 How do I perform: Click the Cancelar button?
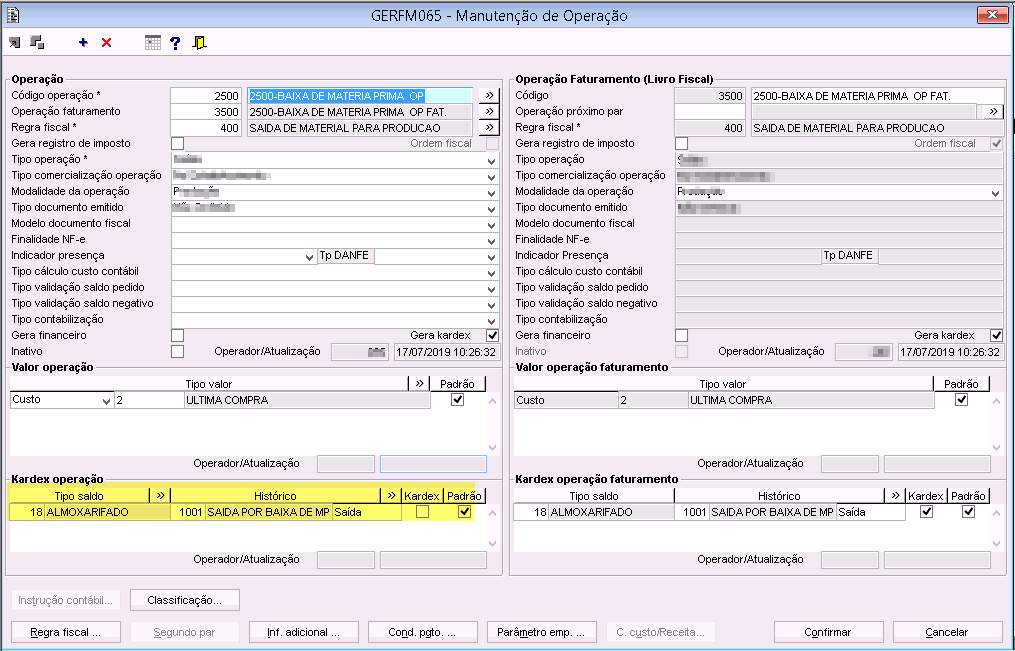[x=948, y=632]
